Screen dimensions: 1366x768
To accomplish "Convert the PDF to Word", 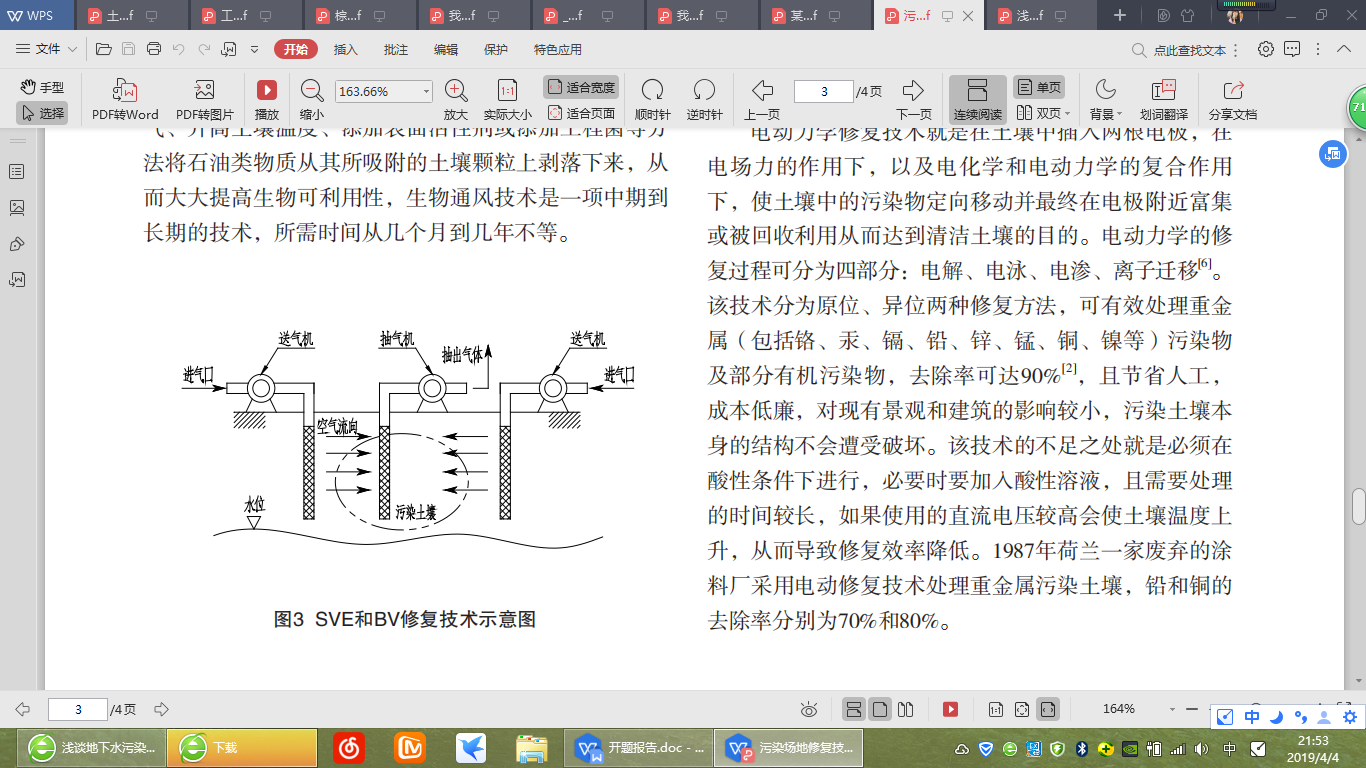I will (x=125, y=99).
